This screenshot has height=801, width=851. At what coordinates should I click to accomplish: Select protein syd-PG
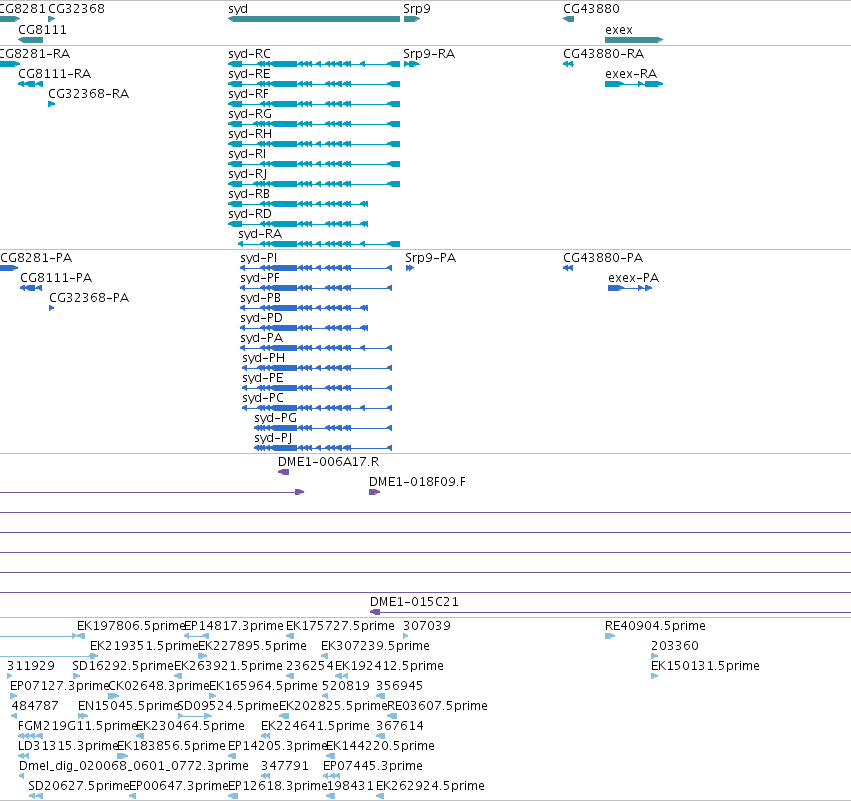[x=323, y=428]
